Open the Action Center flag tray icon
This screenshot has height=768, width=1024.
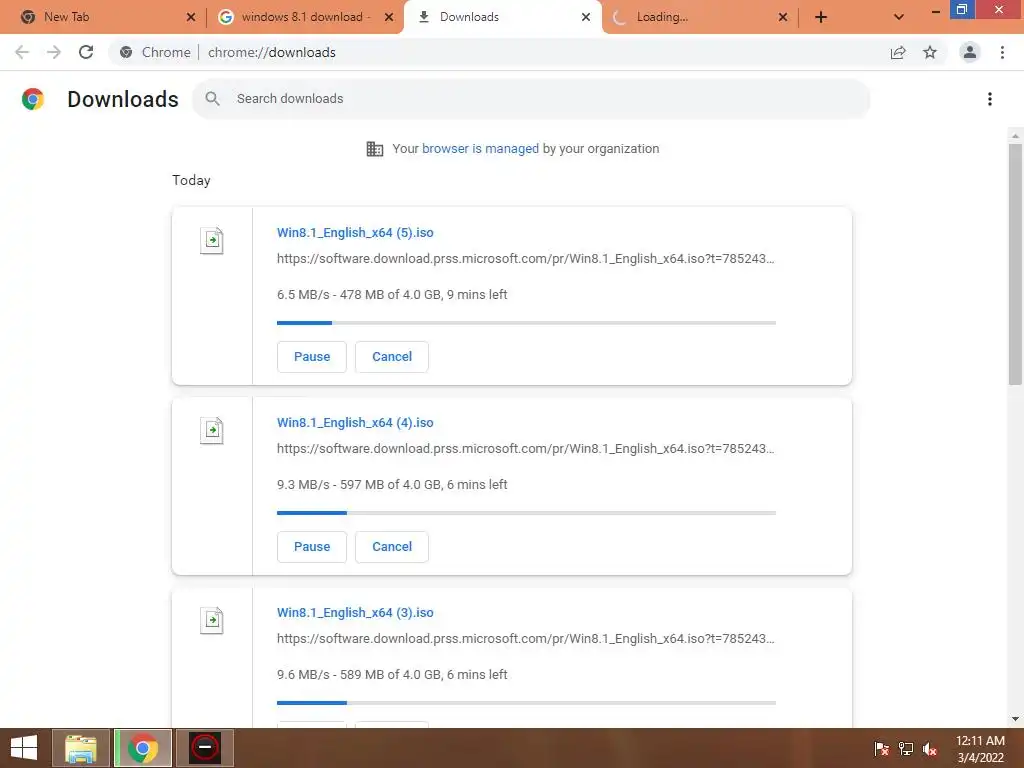pos(881,749)
